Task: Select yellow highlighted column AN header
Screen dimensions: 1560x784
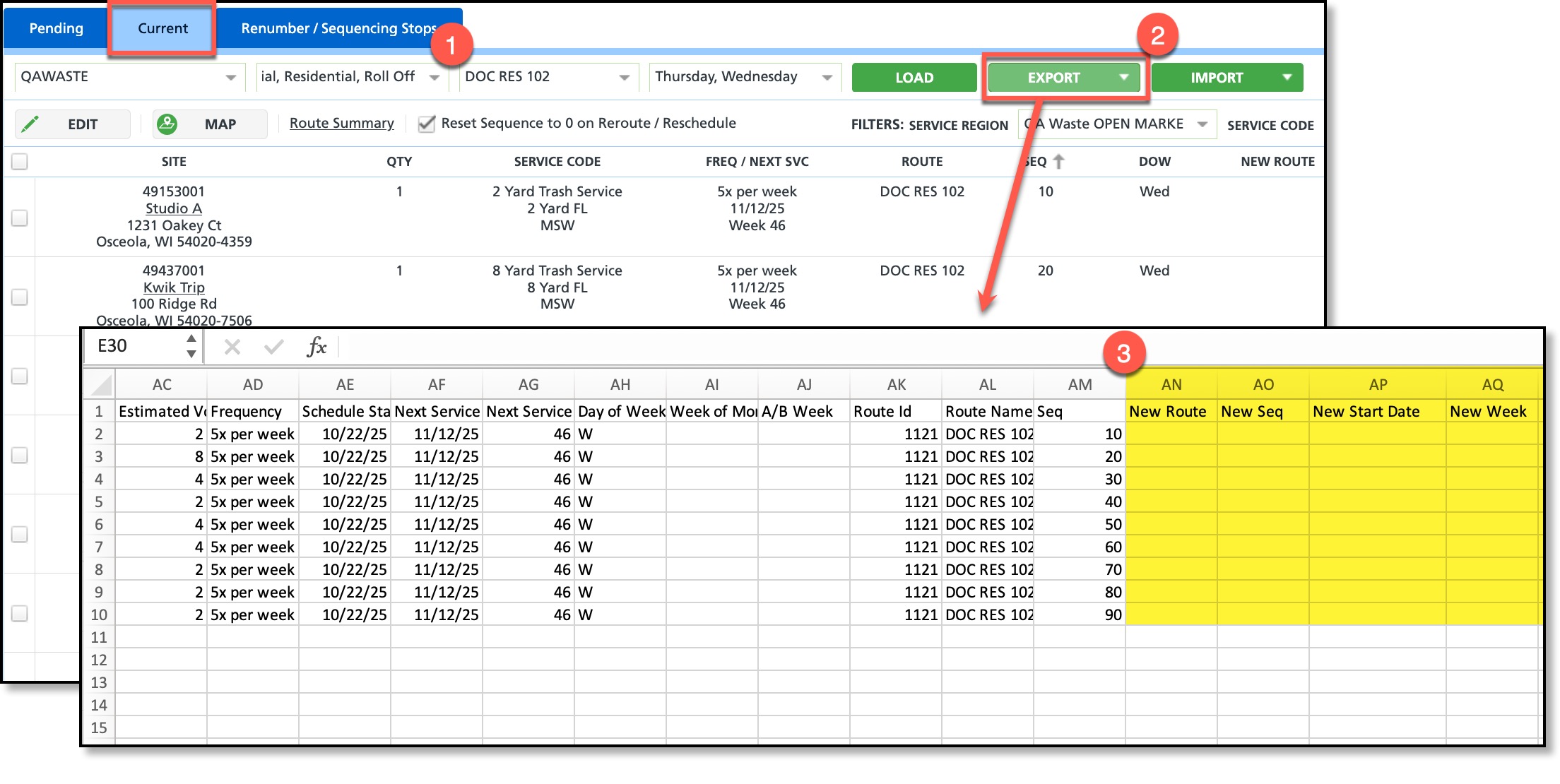Action: click(x=1171, y=385)
